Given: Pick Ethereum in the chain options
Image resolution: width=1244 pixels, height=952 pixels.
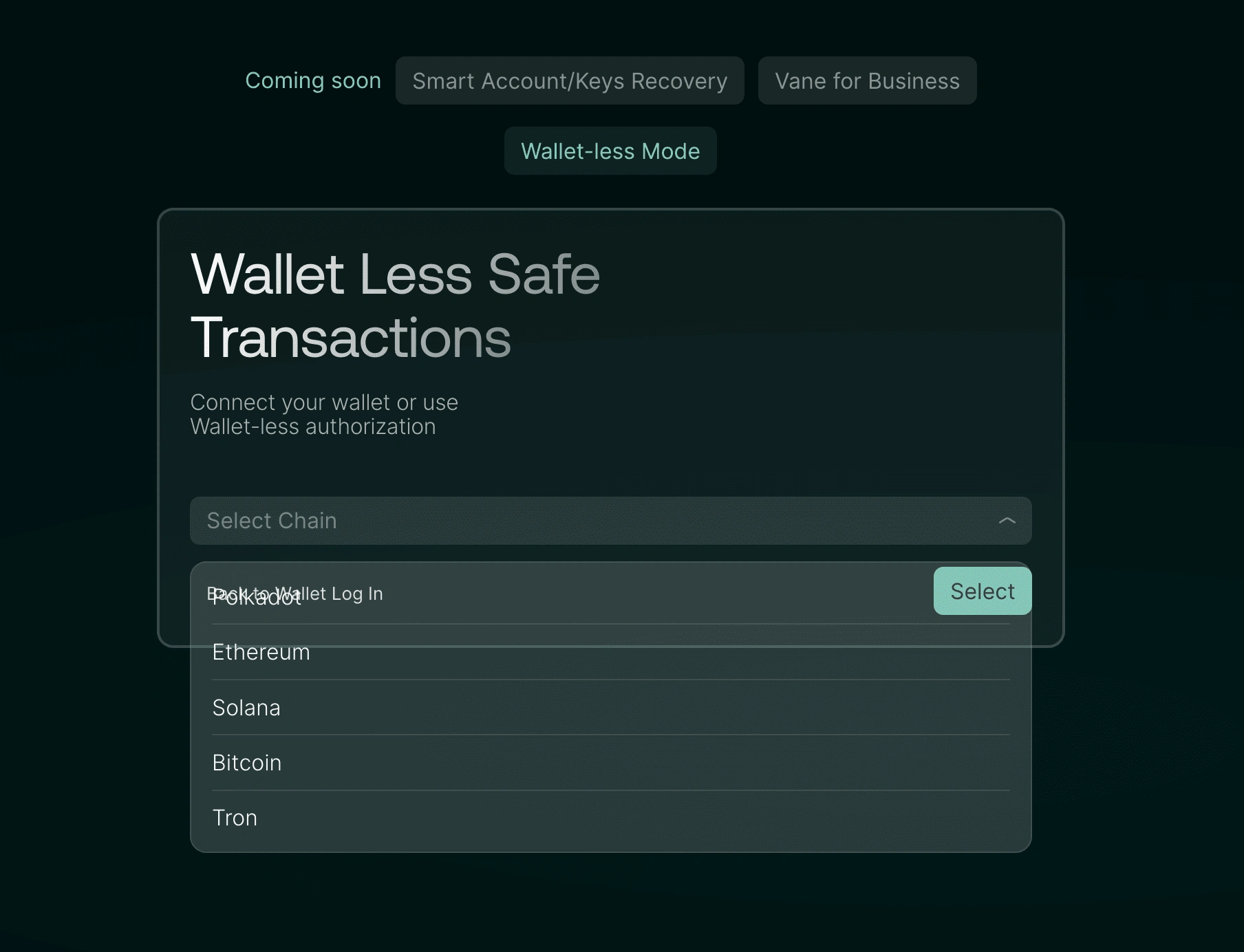Looking at the screenshot, I should [x=261, y=652].
